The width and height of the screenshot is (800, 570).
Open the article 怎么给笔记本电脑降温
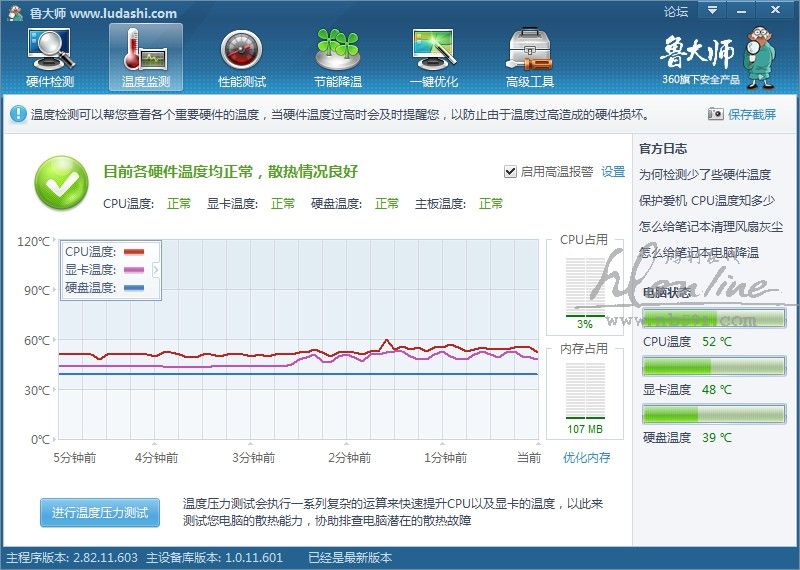[x=699, y=253]
